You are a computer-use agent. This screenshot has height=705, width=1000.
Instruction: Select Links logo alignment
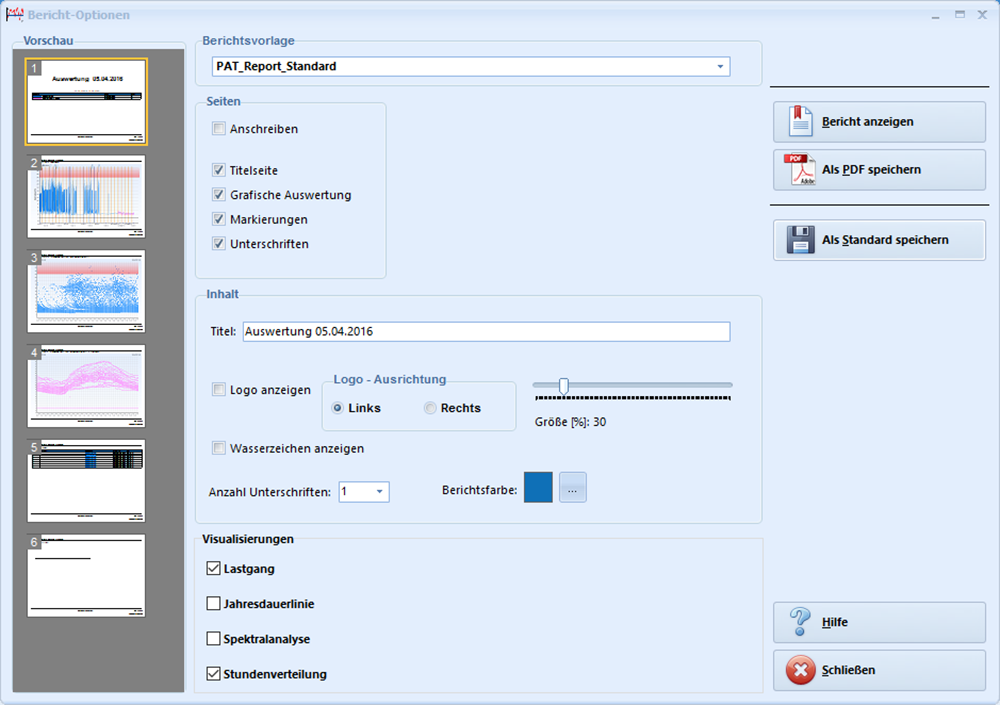click(337, 408)
